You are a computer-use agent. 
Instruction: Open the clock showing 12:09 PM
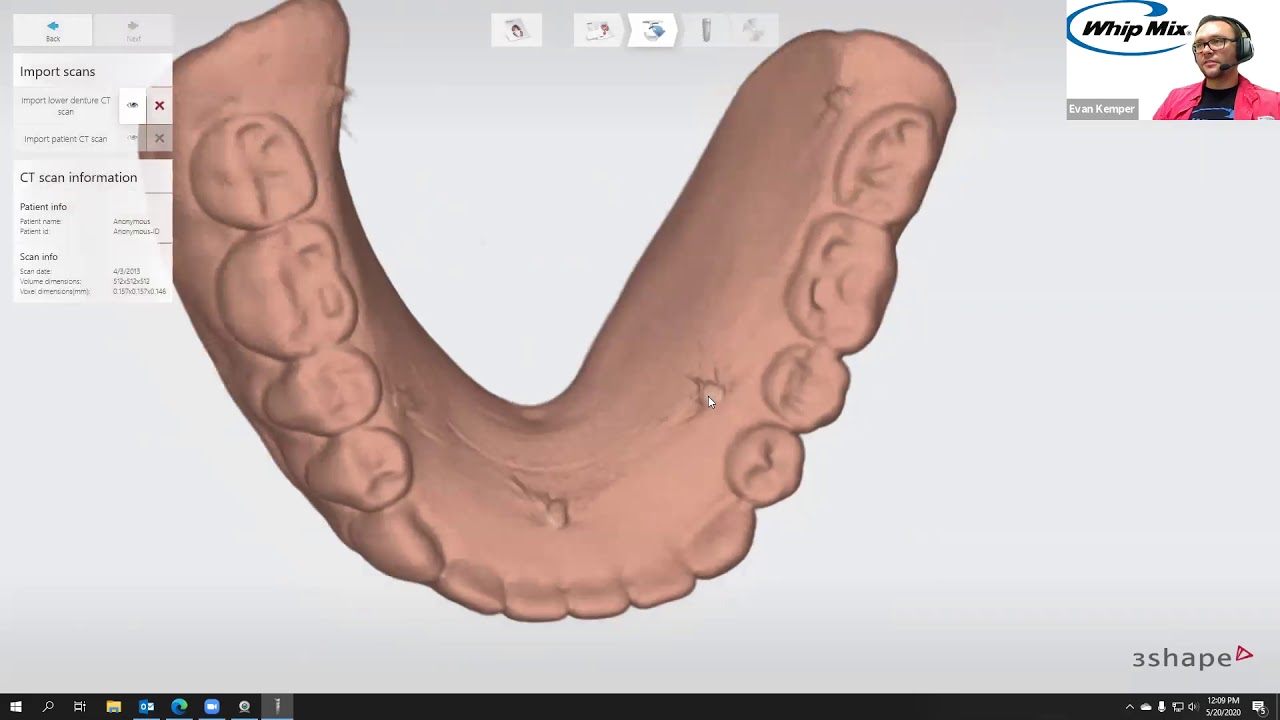[1223, 707]
